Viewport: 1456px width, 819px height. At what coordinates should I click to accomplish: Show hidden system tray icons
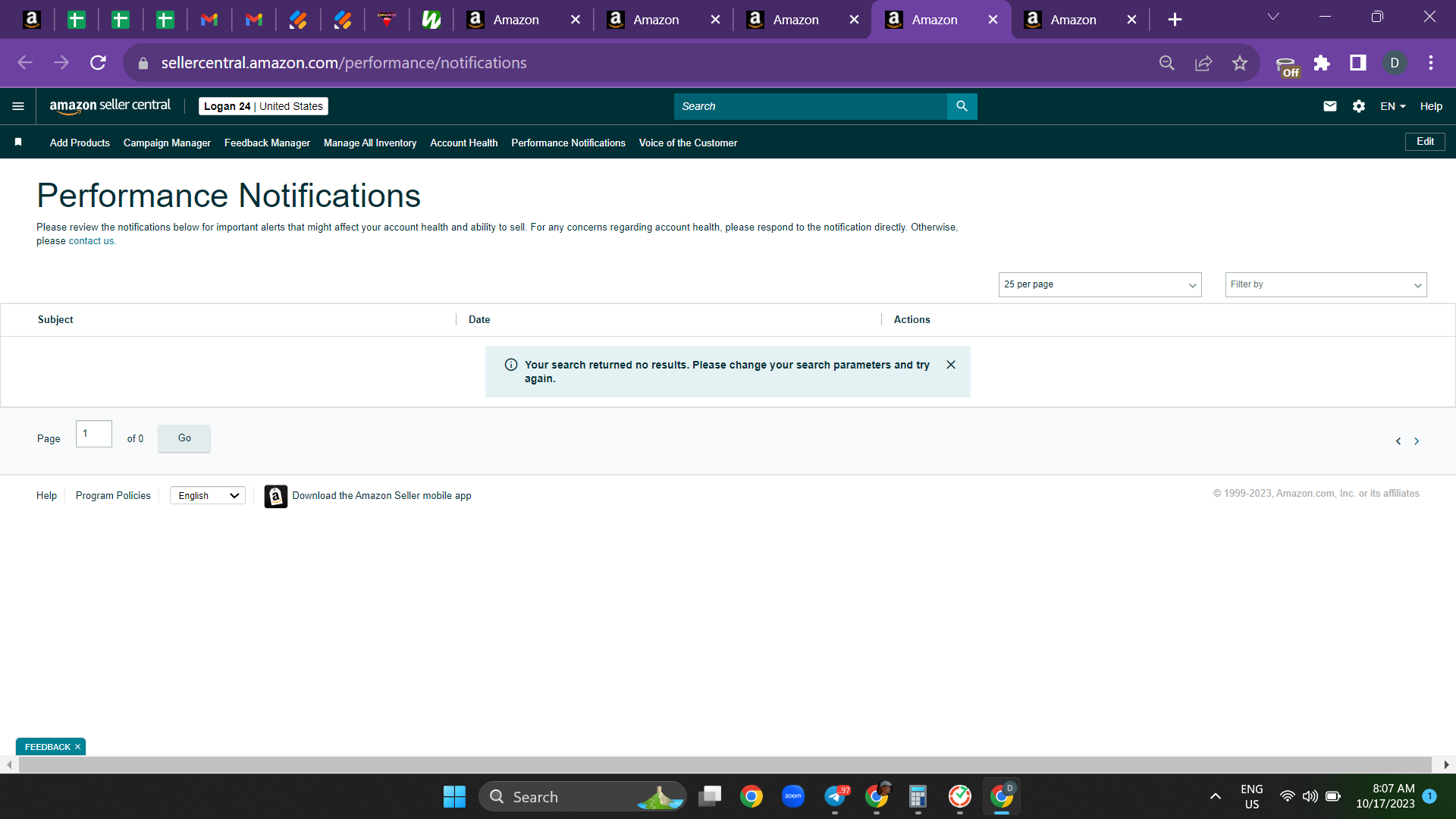coord(1216,796)
